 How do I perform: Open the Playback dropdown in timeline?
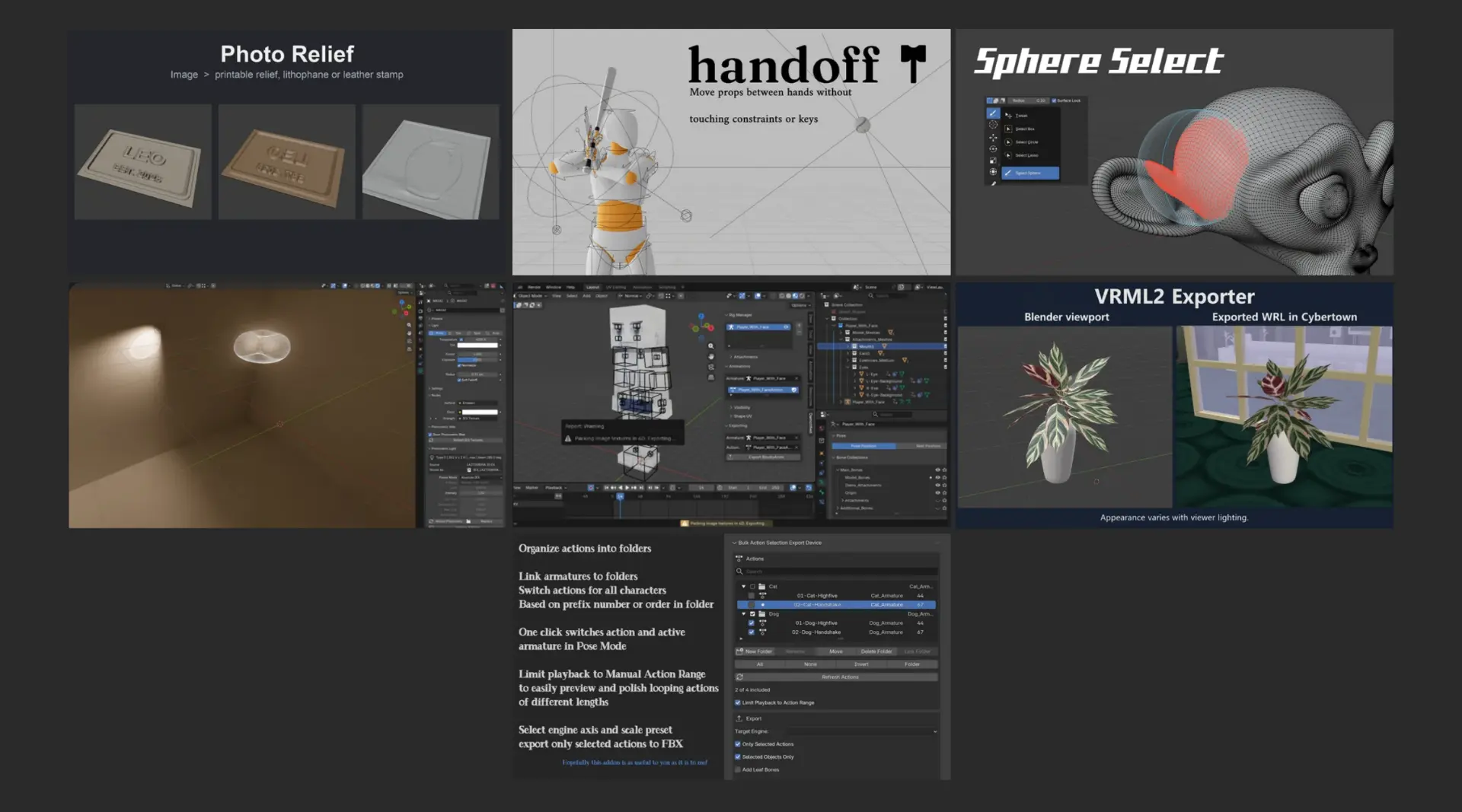pos(555,488)
